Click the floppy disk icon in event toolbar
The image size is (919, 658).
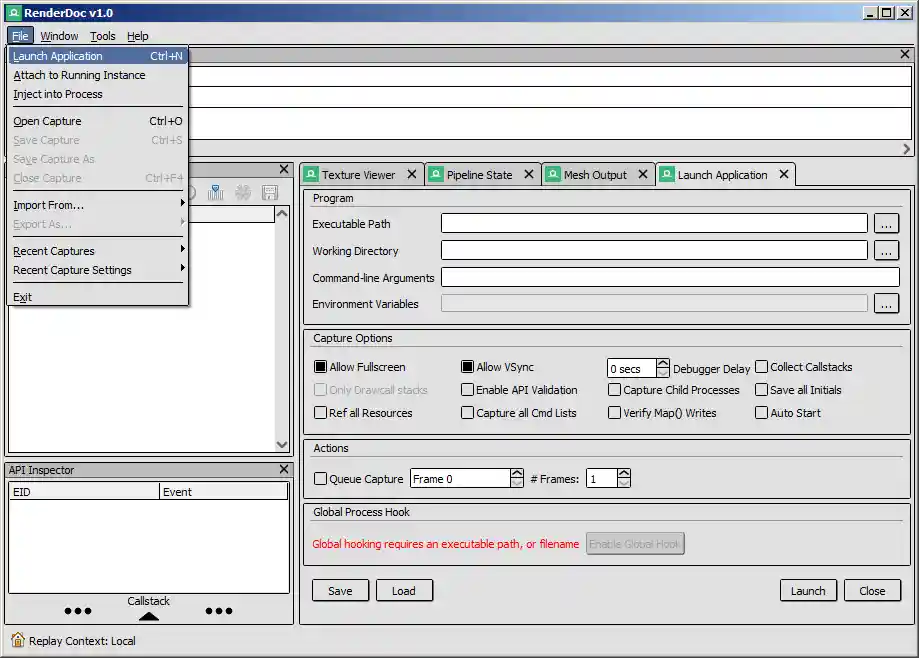point(269,193)
